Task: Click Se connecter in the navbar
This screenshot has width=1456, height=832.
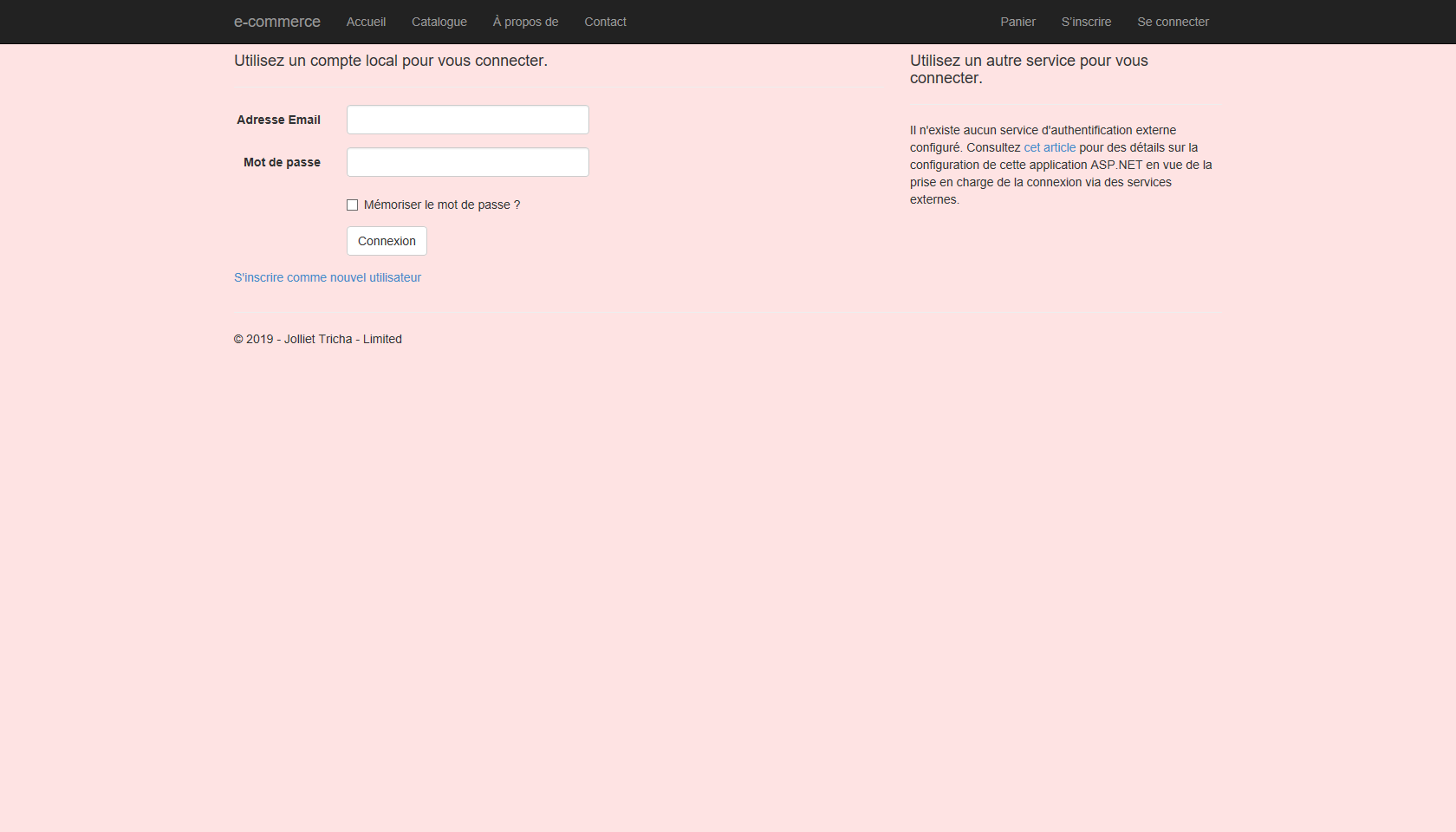Action: [1173, 22]
